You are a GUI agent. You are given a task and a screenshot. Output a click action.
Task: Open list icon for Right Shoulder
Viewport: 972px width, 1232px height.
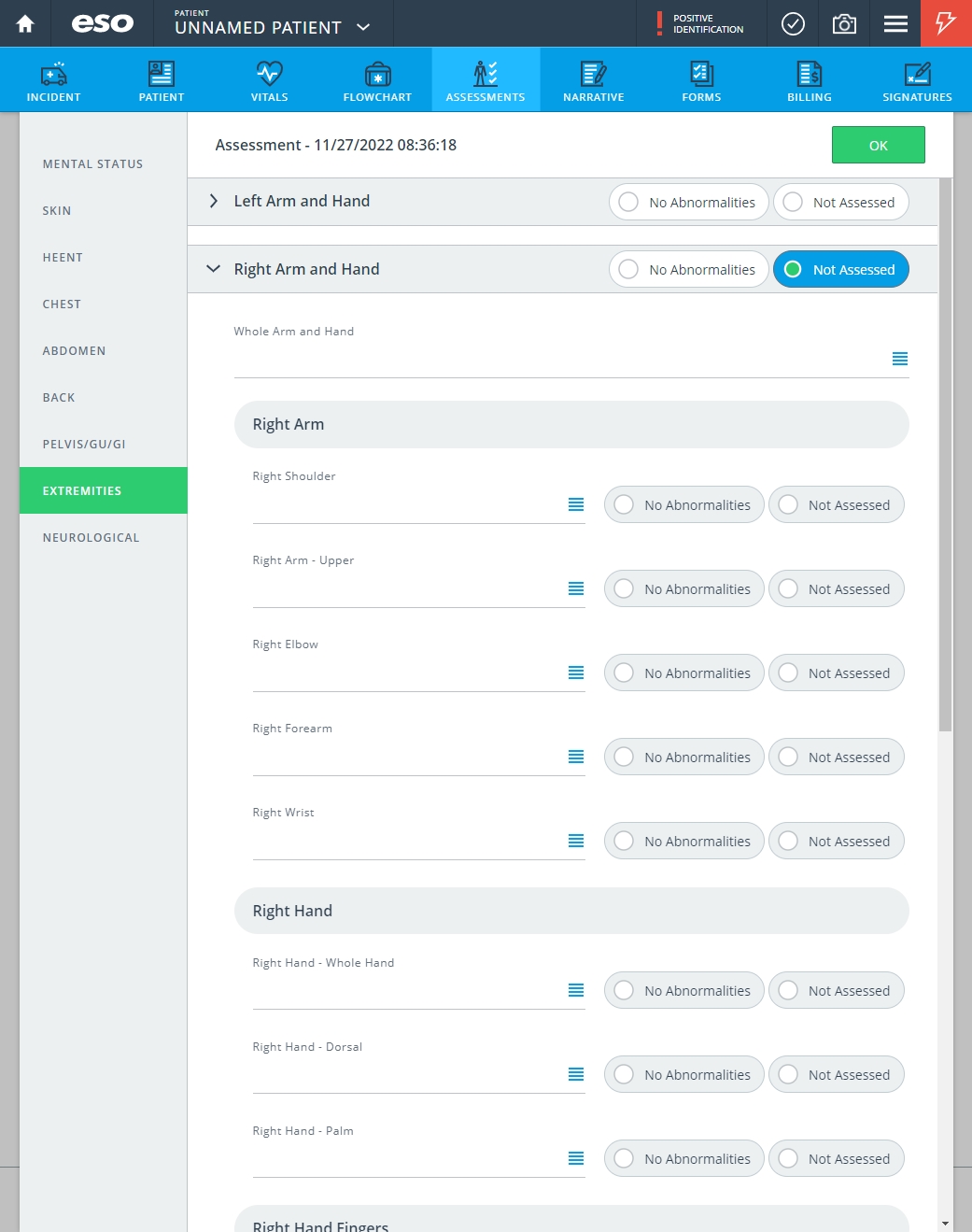click(x=576, y=504)
